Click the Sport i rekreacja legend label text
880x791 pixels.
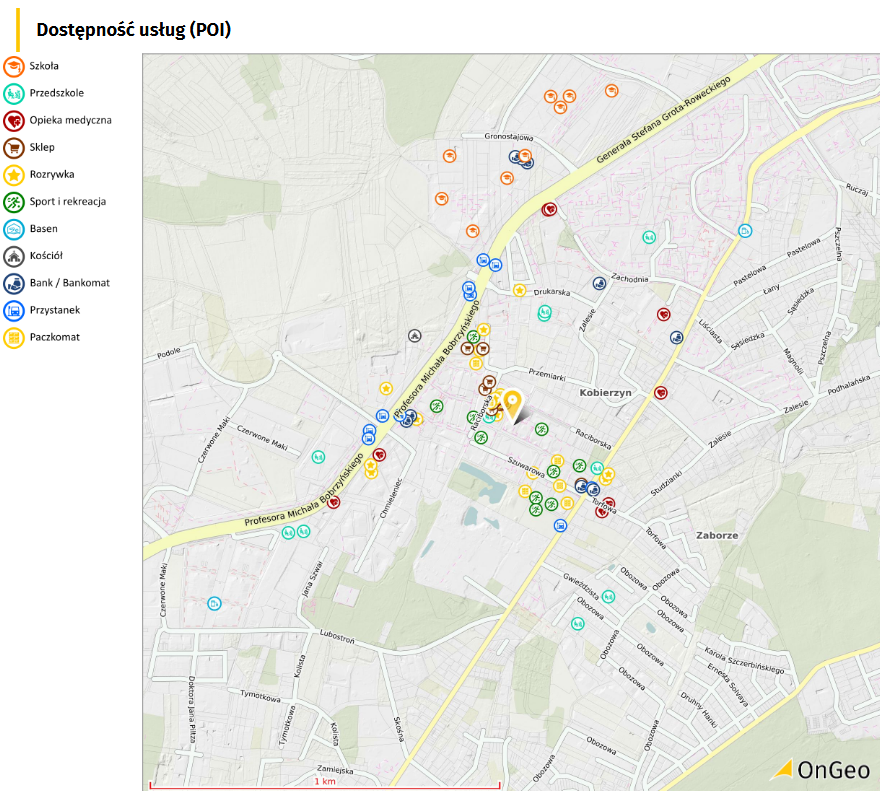[x=68, y=202]
